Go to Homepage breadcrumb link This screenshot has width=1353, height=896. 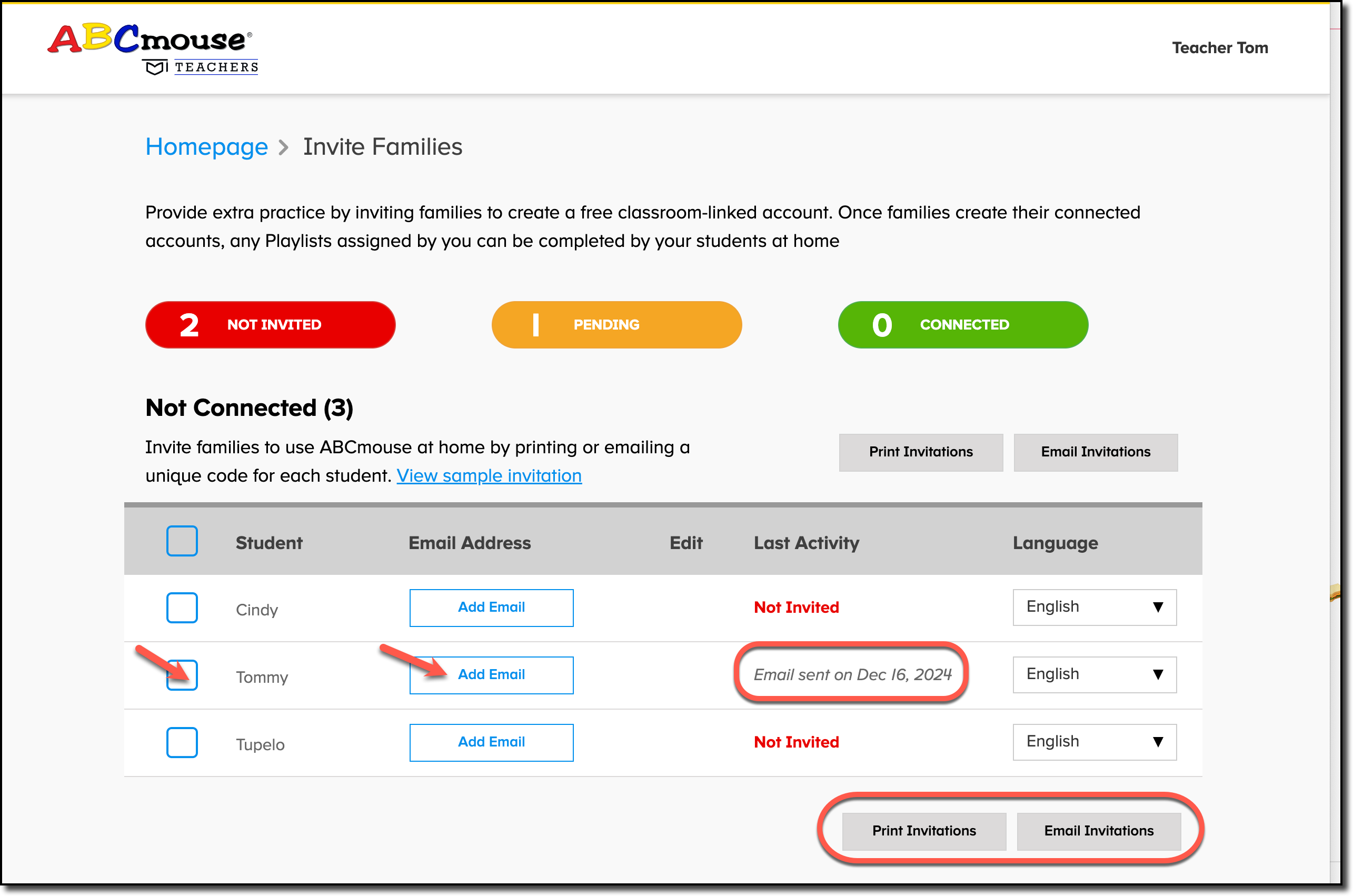coord(206,147)
